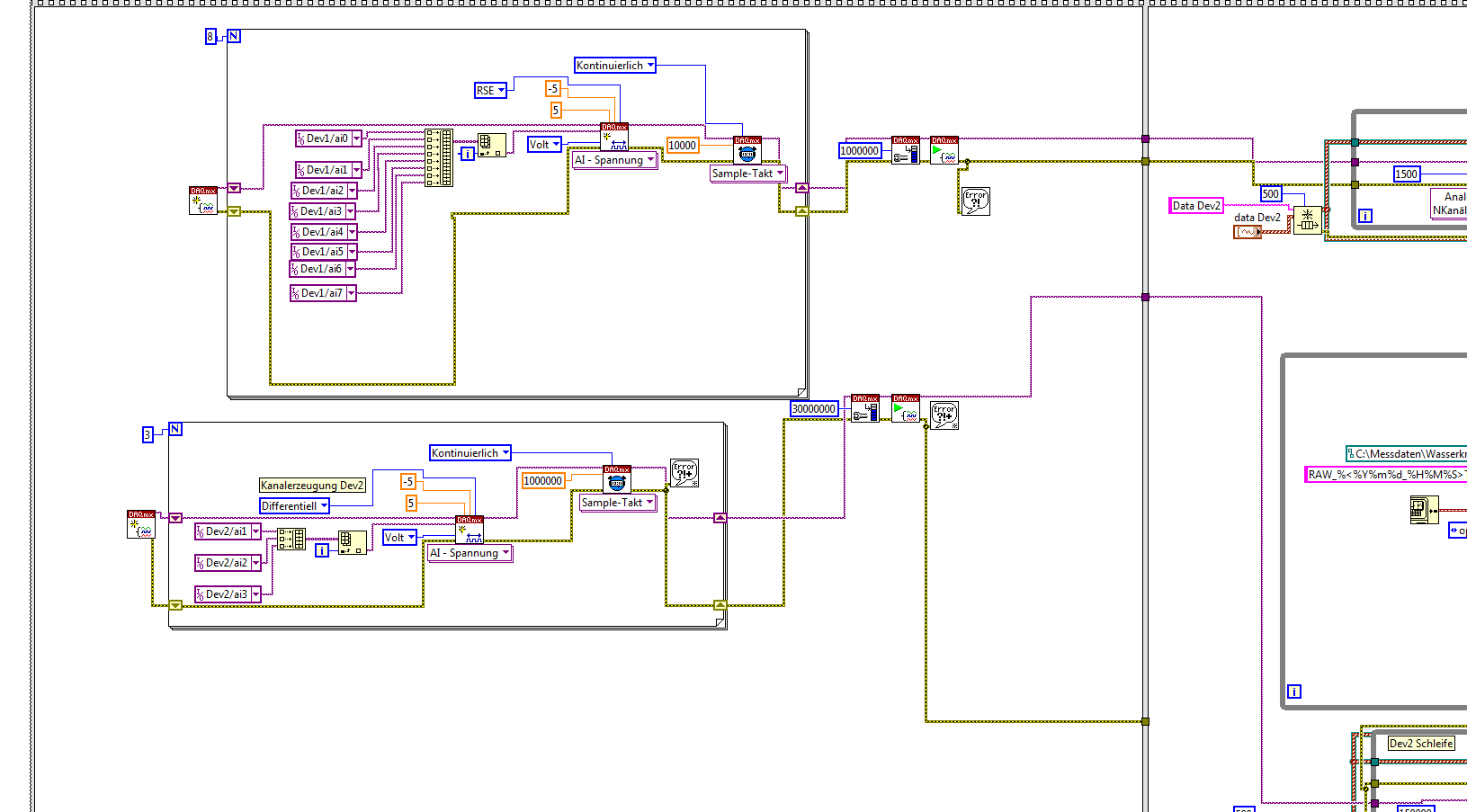The image size is (1467, 812).
Task: Select the DAQmx Create Task node feeding the Dev2 loop
Action: point(141,524)
